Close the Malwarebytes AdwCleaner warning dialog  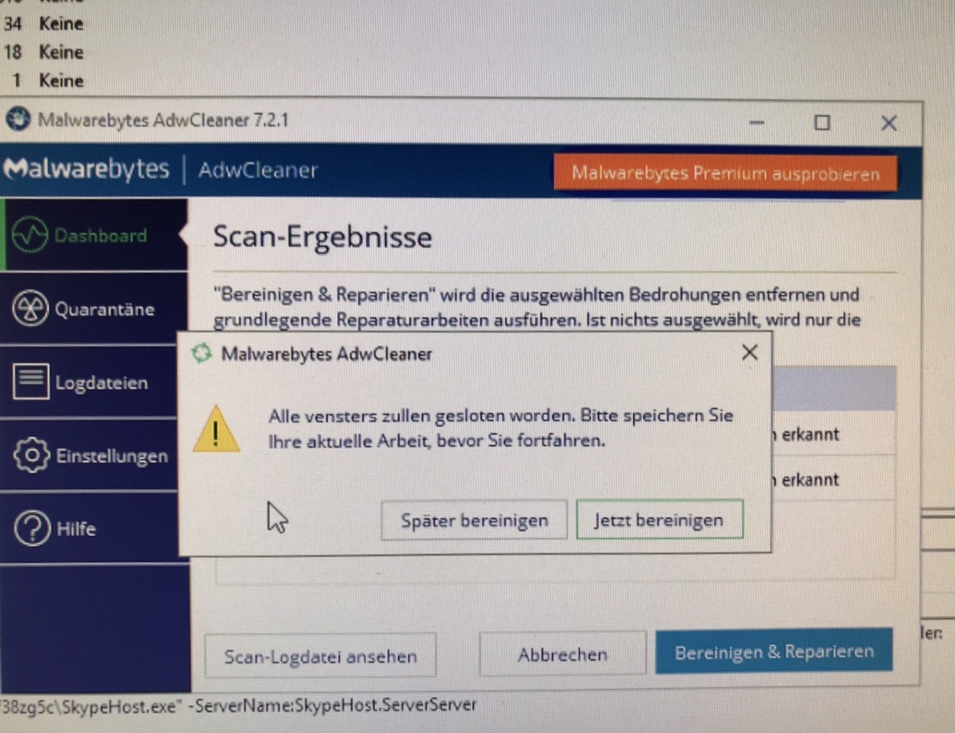point(750,352)
